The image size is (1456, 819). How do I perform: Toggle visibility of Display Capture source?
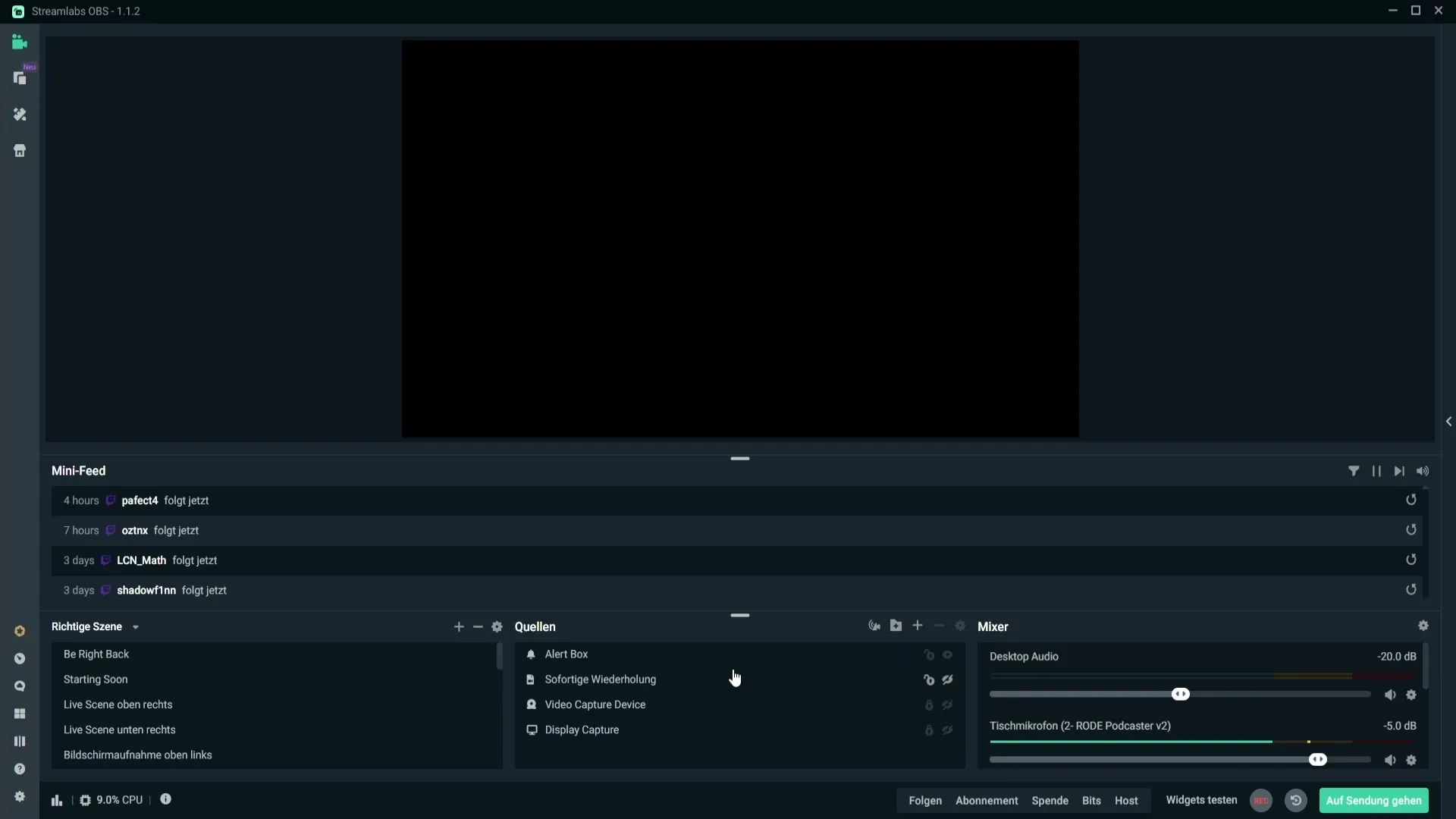click(x=948, y=730)
